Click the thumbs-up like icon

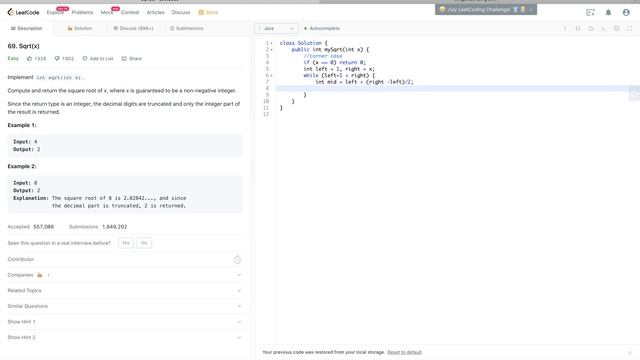(29, 58)
